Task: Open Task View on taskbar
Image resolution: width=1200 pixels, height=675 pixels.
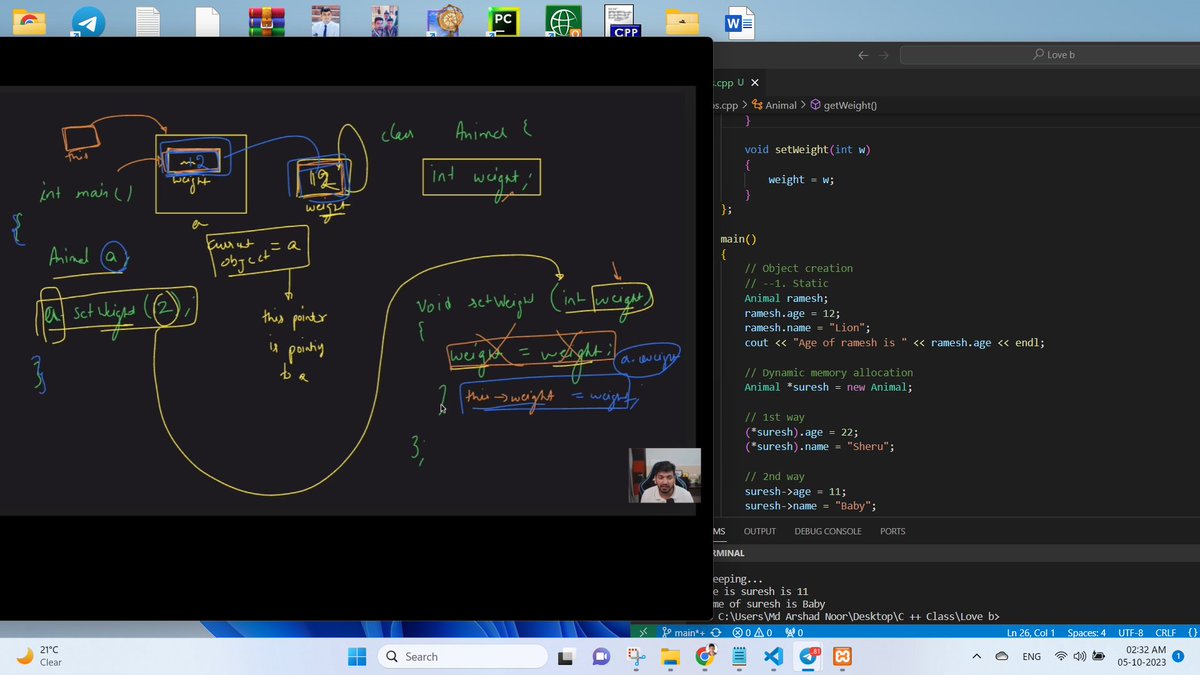Action: [567, 657]
